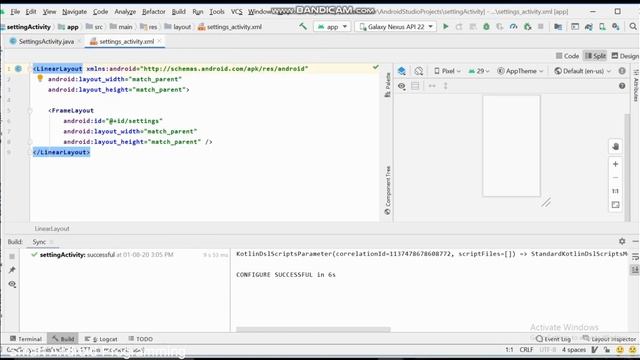Toggle the Attributes side panel

(636, 85)
